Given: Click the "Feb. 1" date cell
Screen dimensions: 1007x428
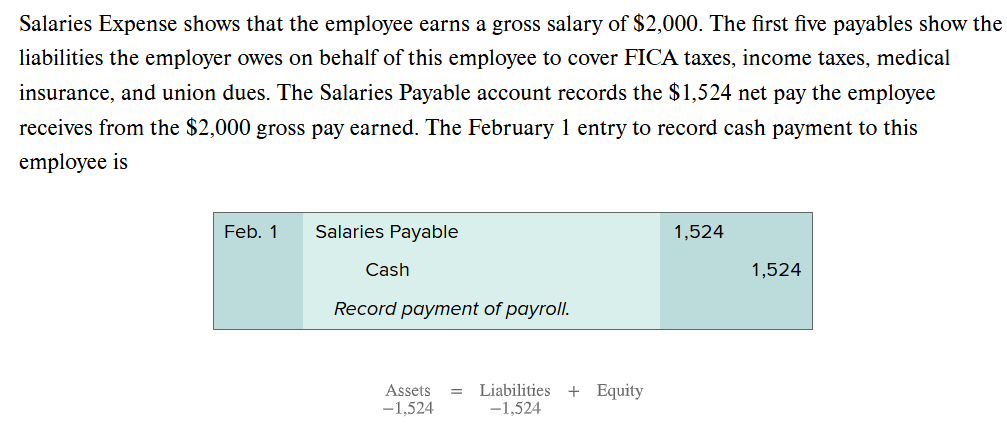Looking at the screenshot, I should (x=250, y=232).
